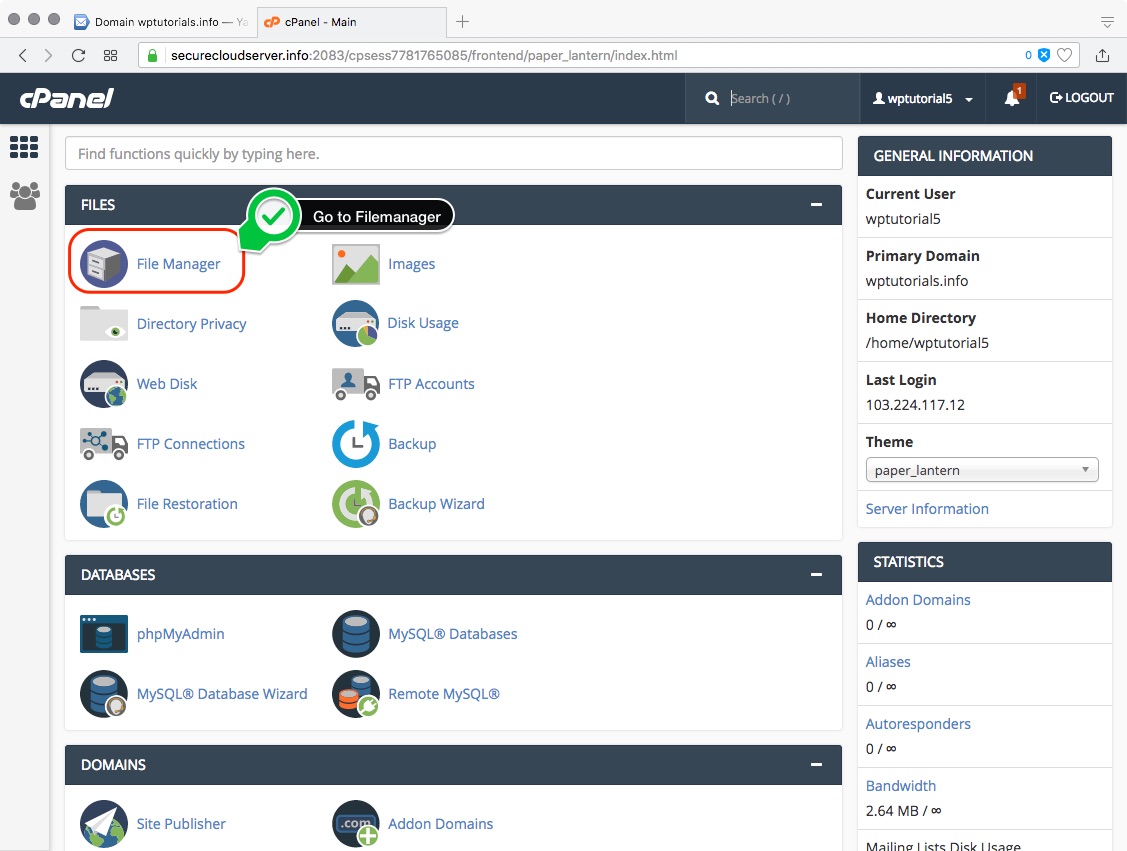Open the notifications bell icon
The width and height of the screenshot is (1127, 851).
click(1013, 98)
